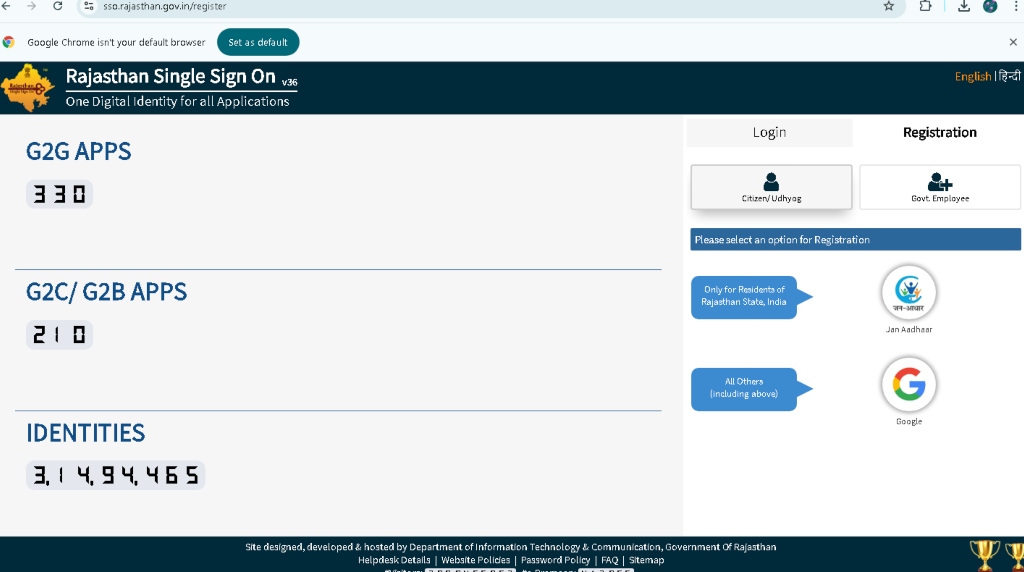Click the IDENTITIES heading

point(86,433)
